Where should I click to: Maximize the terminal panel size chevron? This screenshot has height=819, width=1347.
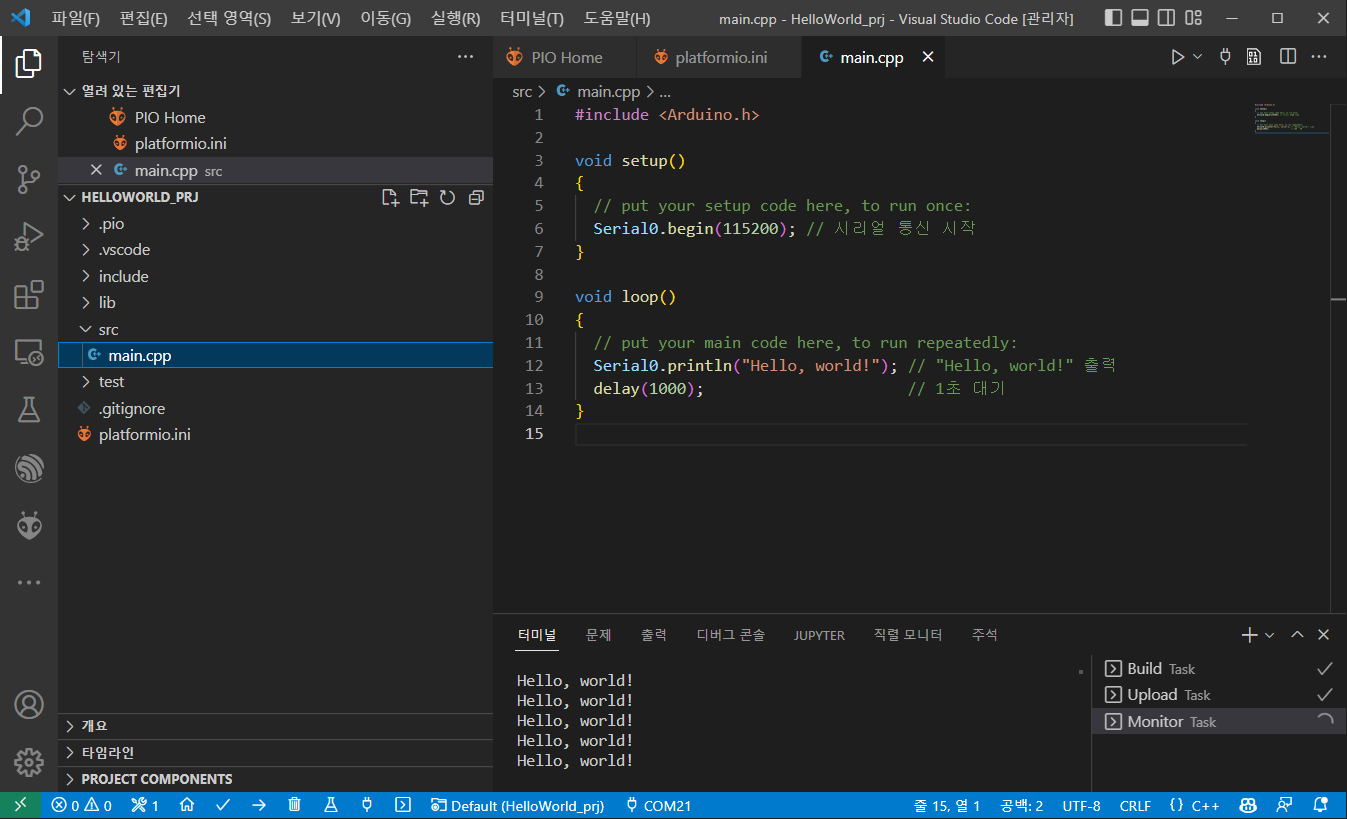point(1297,635)
